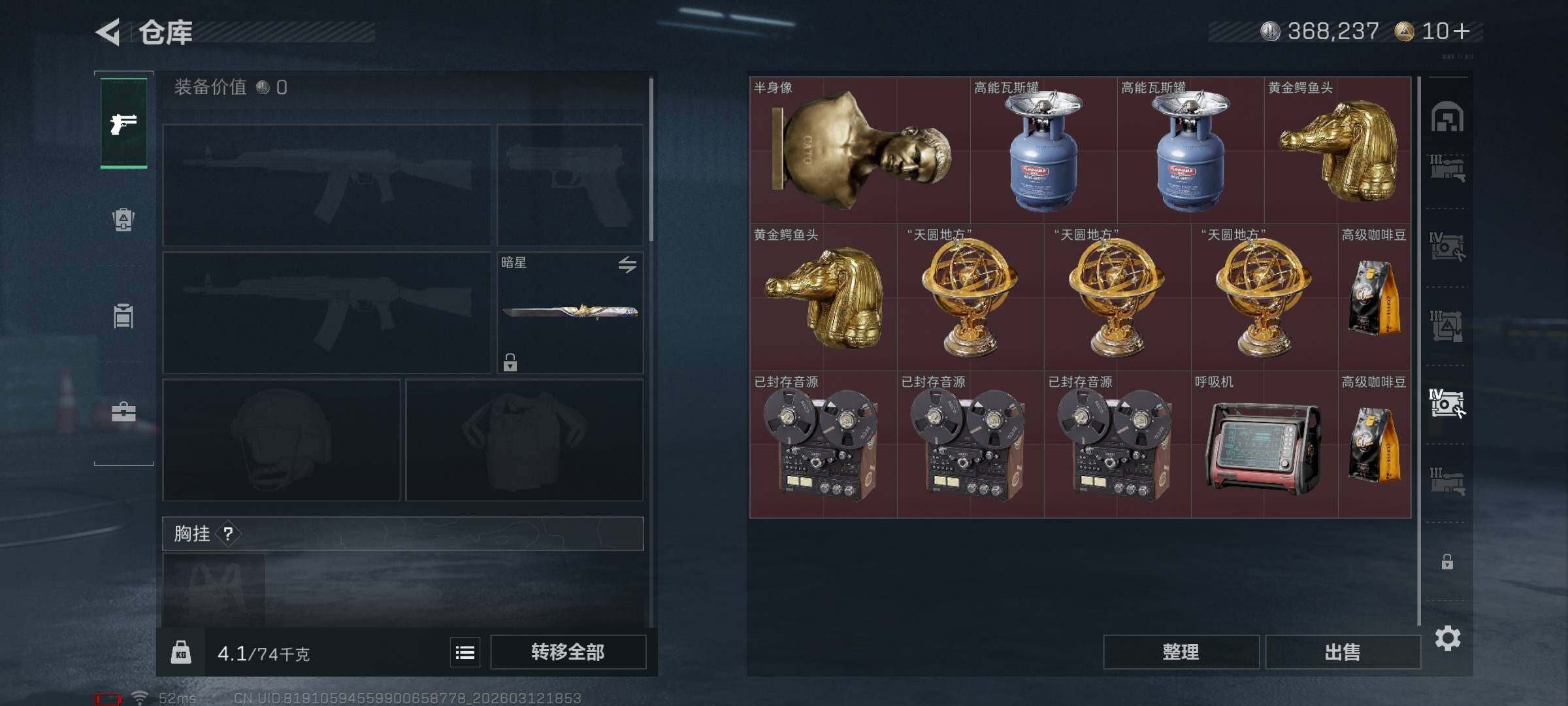Select the highlighted IV storage box icon
The width and height of the screenshot is (1568, 706).
click(1447, 403)
